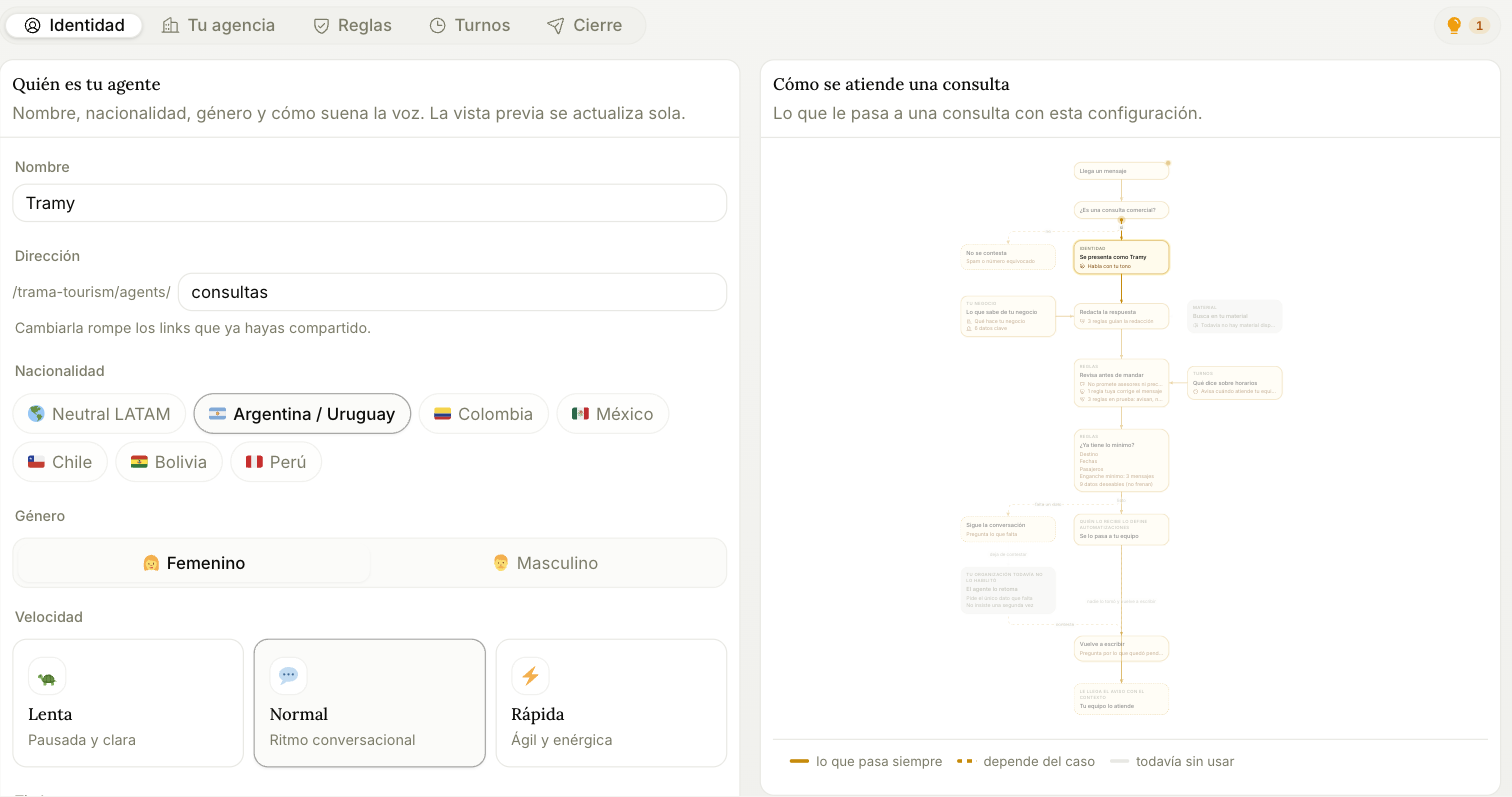Click the '/trama-tourism/agents/' path prefix

point(92,292)
